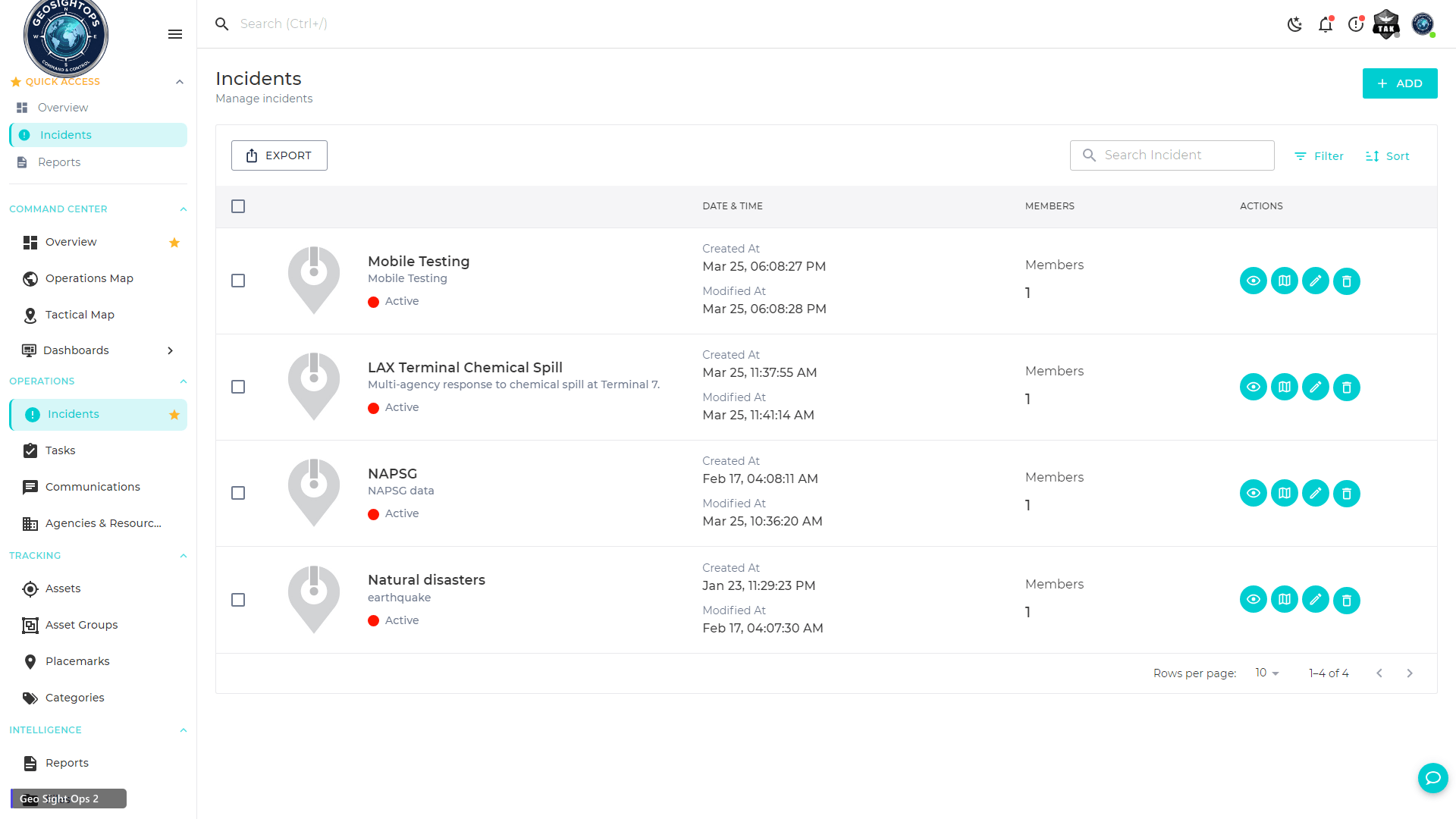
Task: Open the Operations Map from the sidebar
Action: pos(89,278)
